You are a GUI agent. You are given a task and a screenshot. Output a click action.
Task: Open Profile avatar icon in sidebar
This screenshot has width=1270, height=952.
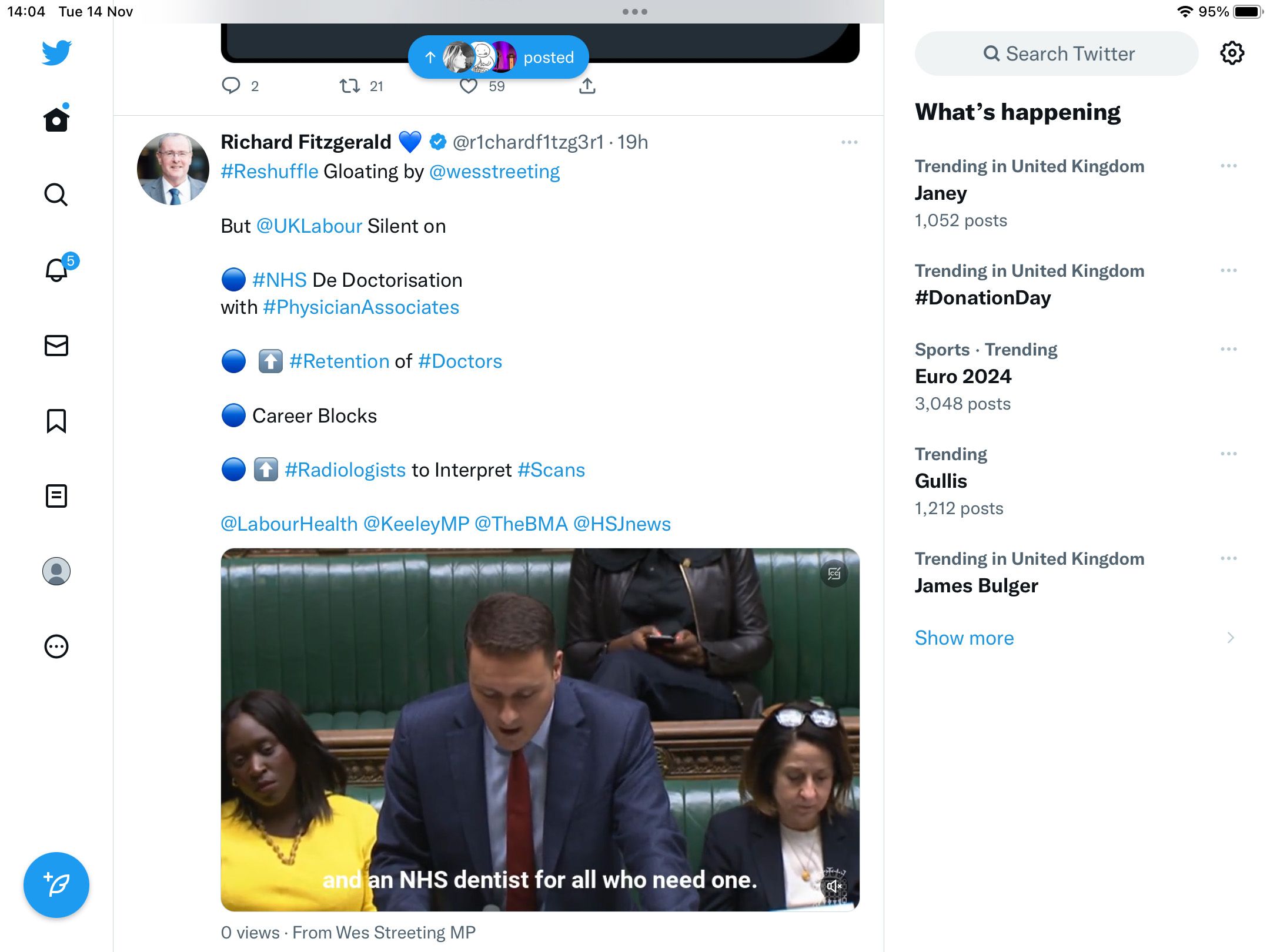[x=56, y=571]
